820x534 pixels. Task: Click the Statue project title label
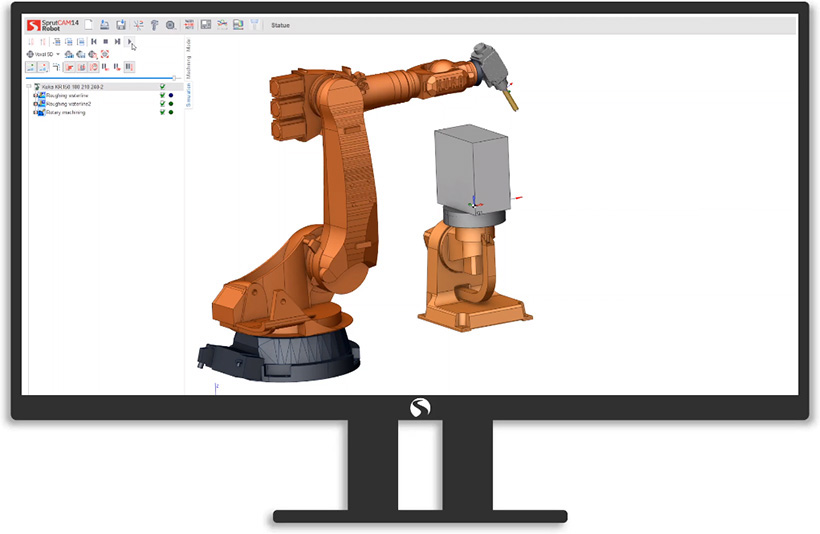point(280,24)
